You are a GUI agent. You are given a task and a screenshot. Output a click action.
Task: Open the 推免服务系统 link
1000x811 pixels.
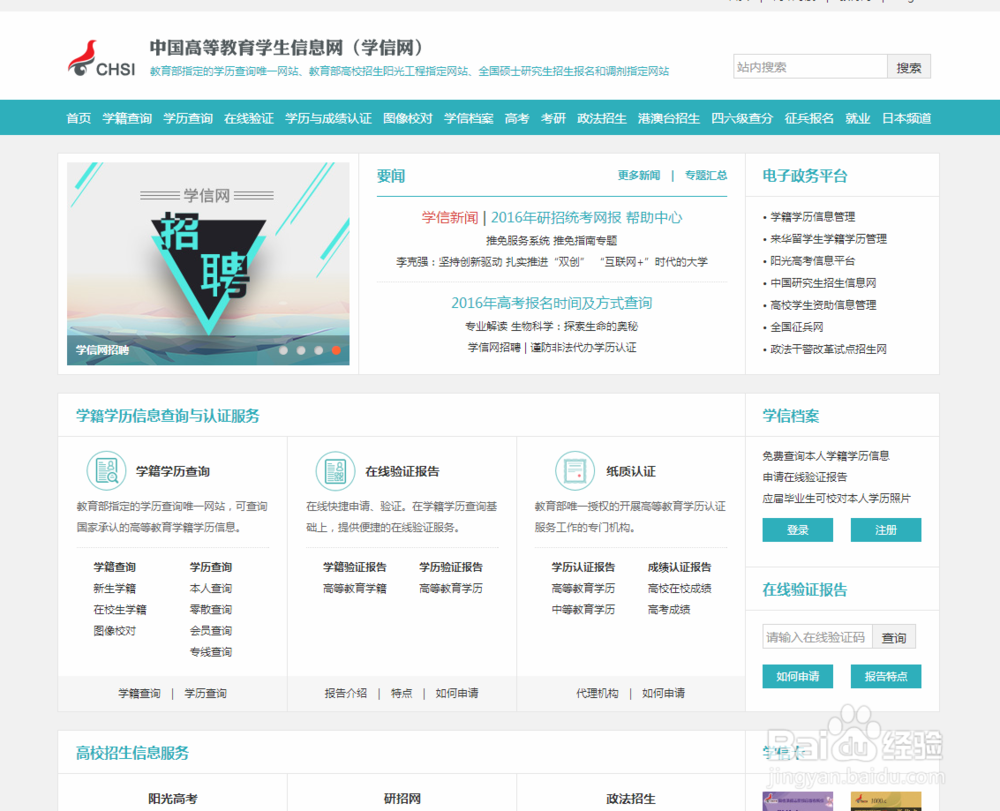[518, 240]
